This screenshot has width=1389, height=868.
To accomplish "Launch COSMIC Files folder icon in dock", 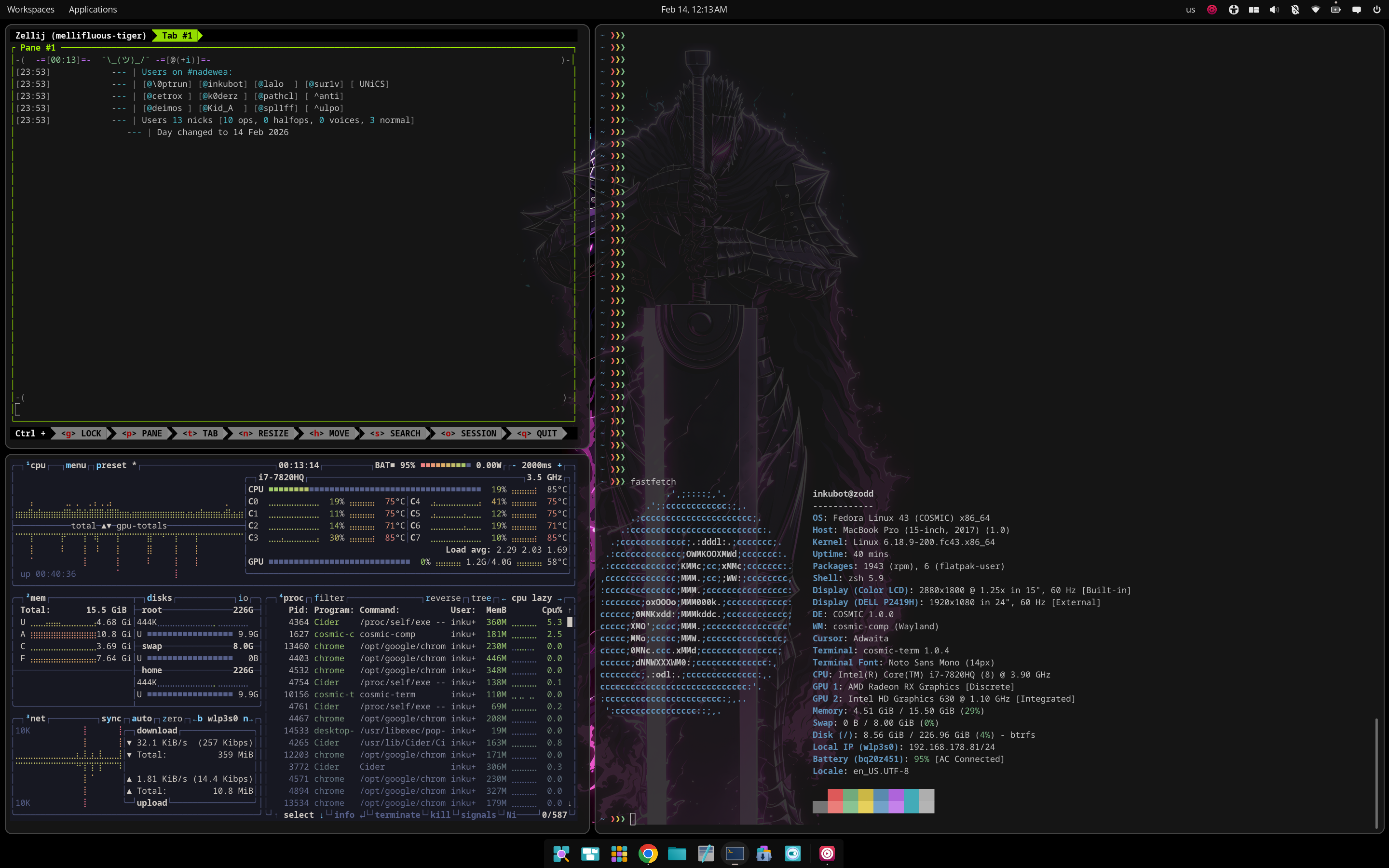I will point(677,854).
